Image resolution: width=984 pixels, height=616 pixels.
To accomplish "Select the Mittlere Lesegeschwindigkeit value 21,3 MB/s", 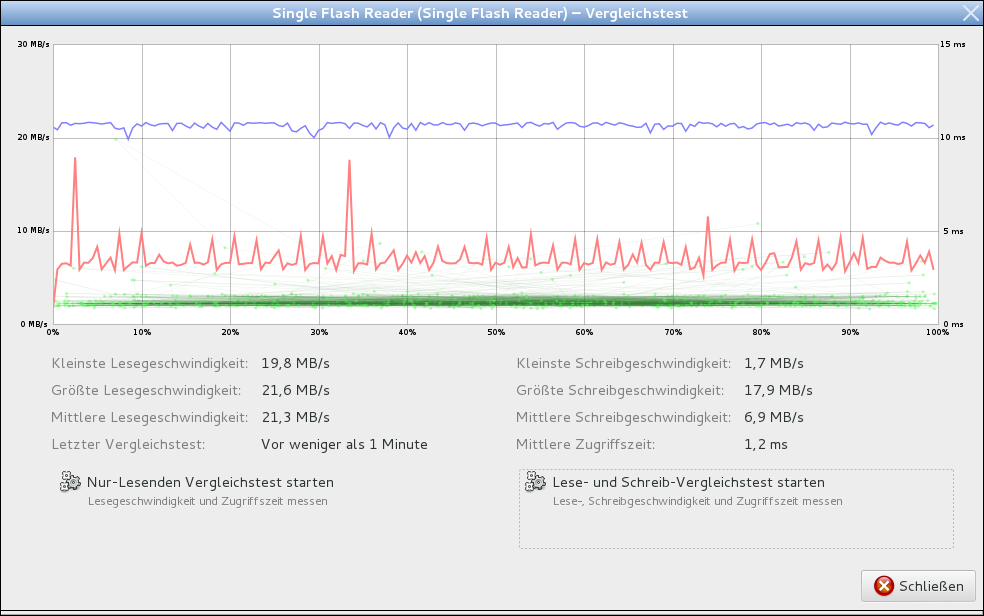I will pyautogui.click(x=295, y=417).
